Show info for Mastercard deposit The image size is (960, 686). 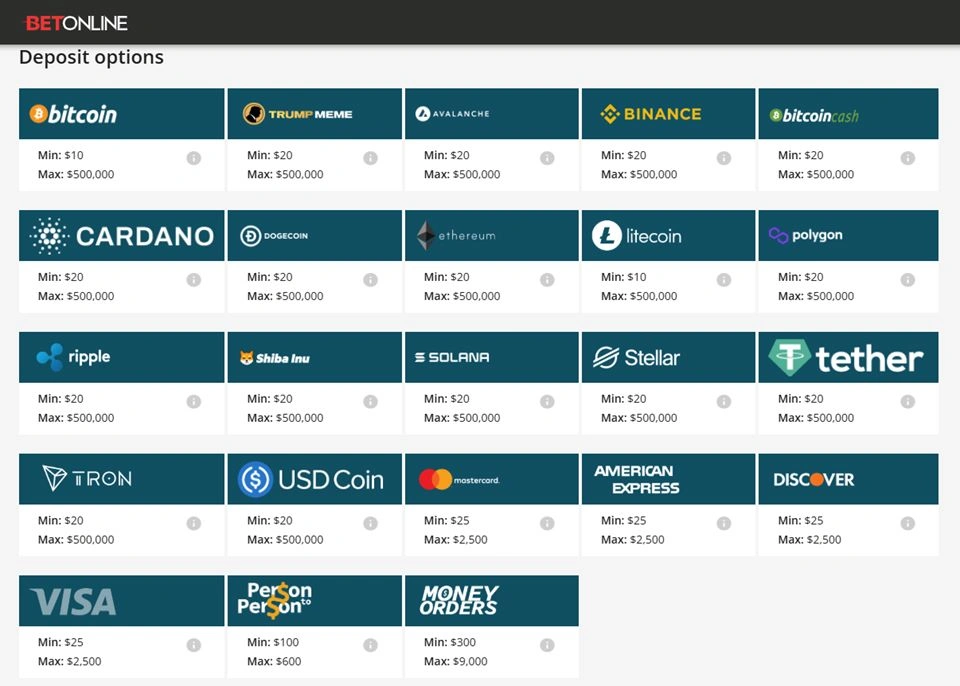(x=547, y=524)
